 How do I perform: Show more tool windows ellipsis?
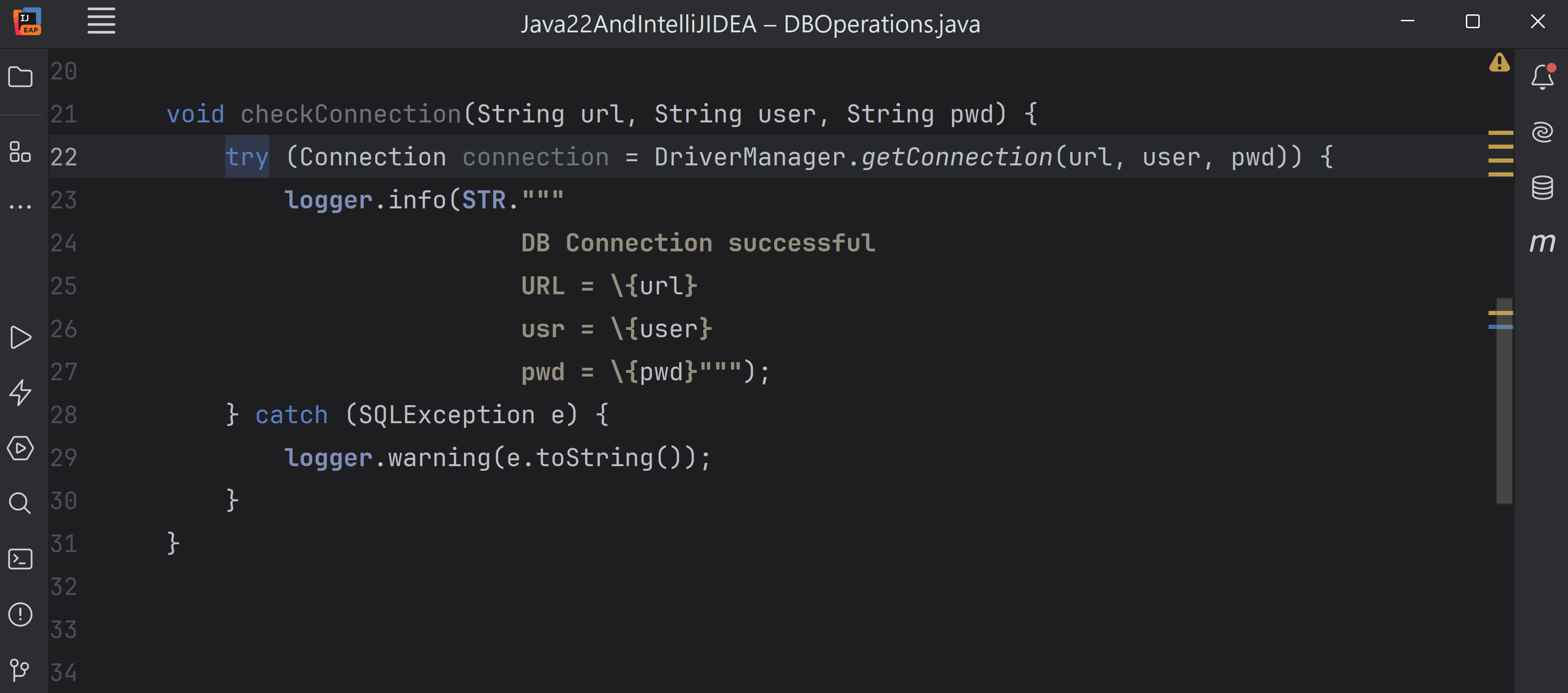pyautogui.click(x=20, y=207)
